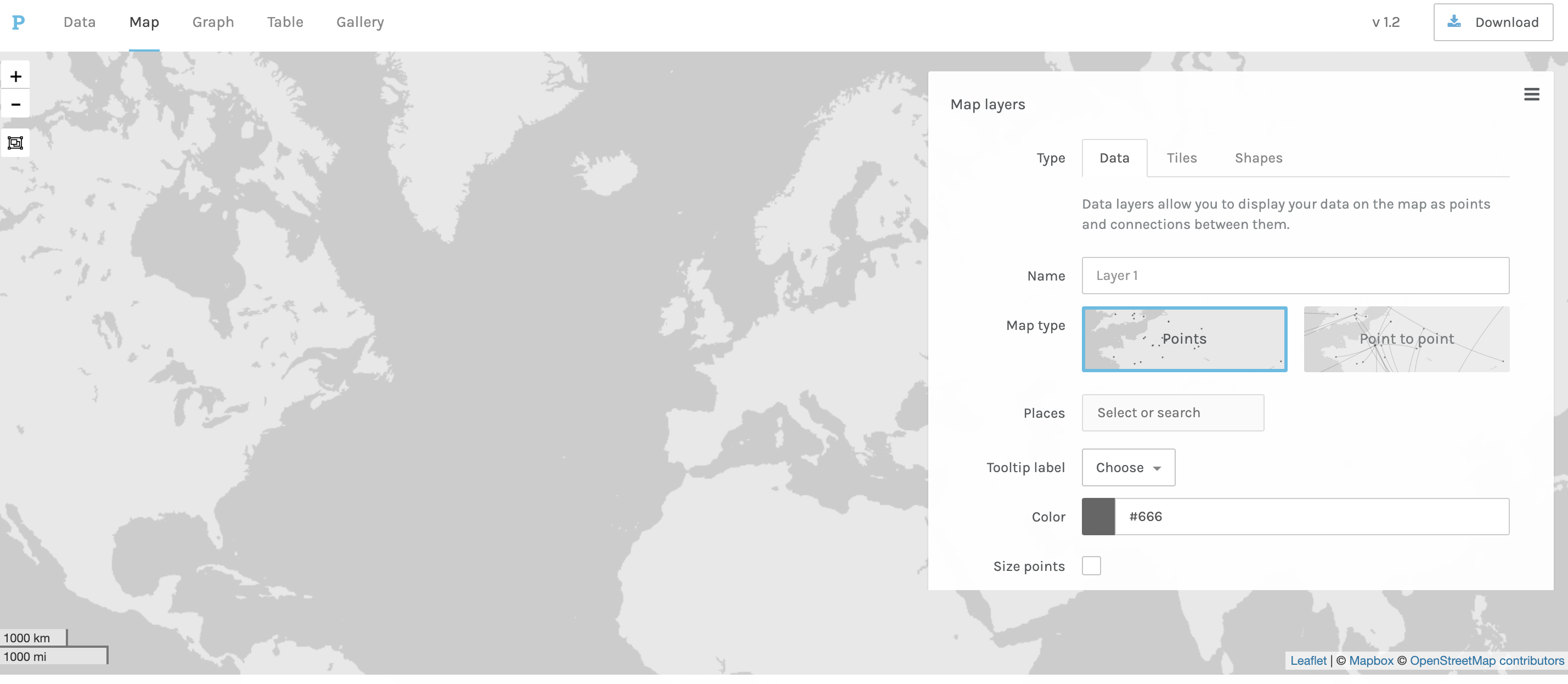
Task: Click the download arrow icon
Action: [1454, 22]
